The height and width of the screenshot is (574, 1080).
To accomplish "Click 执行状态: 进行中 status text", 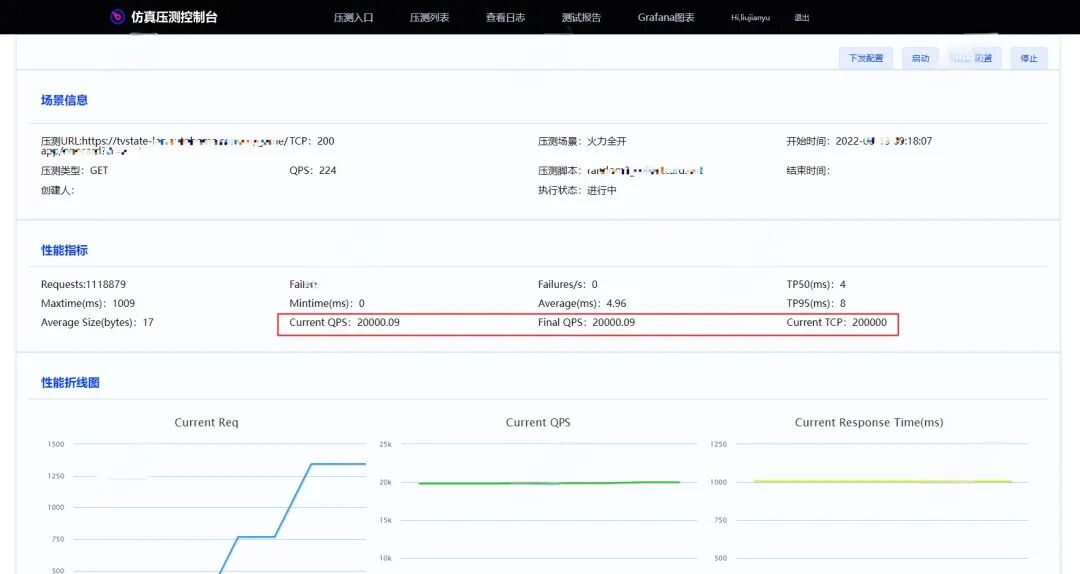I will 577,190.
